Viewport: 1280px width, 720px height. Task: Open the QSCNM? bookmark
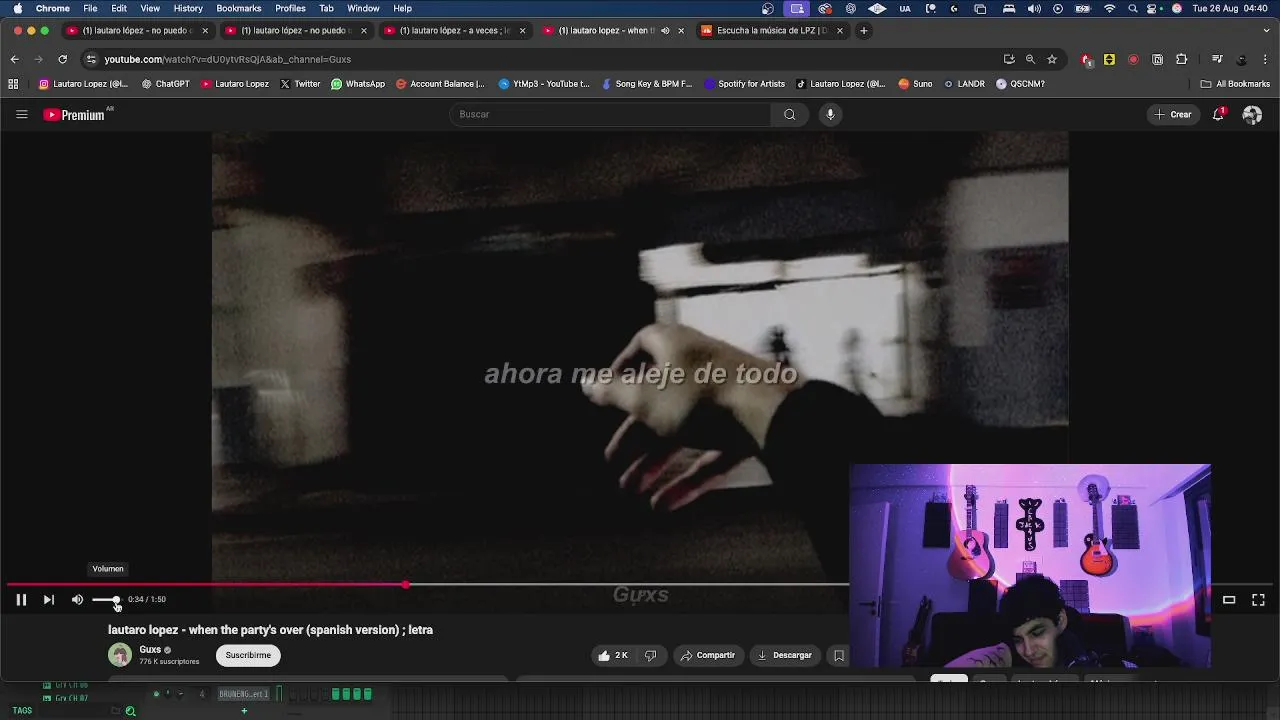1020,84
